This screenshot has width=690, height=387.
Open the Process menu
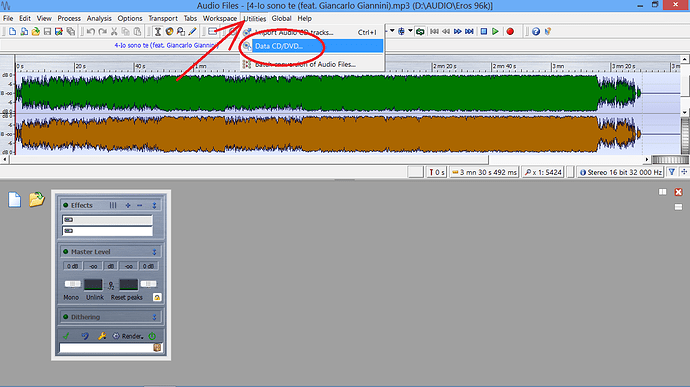coord(69,18)
